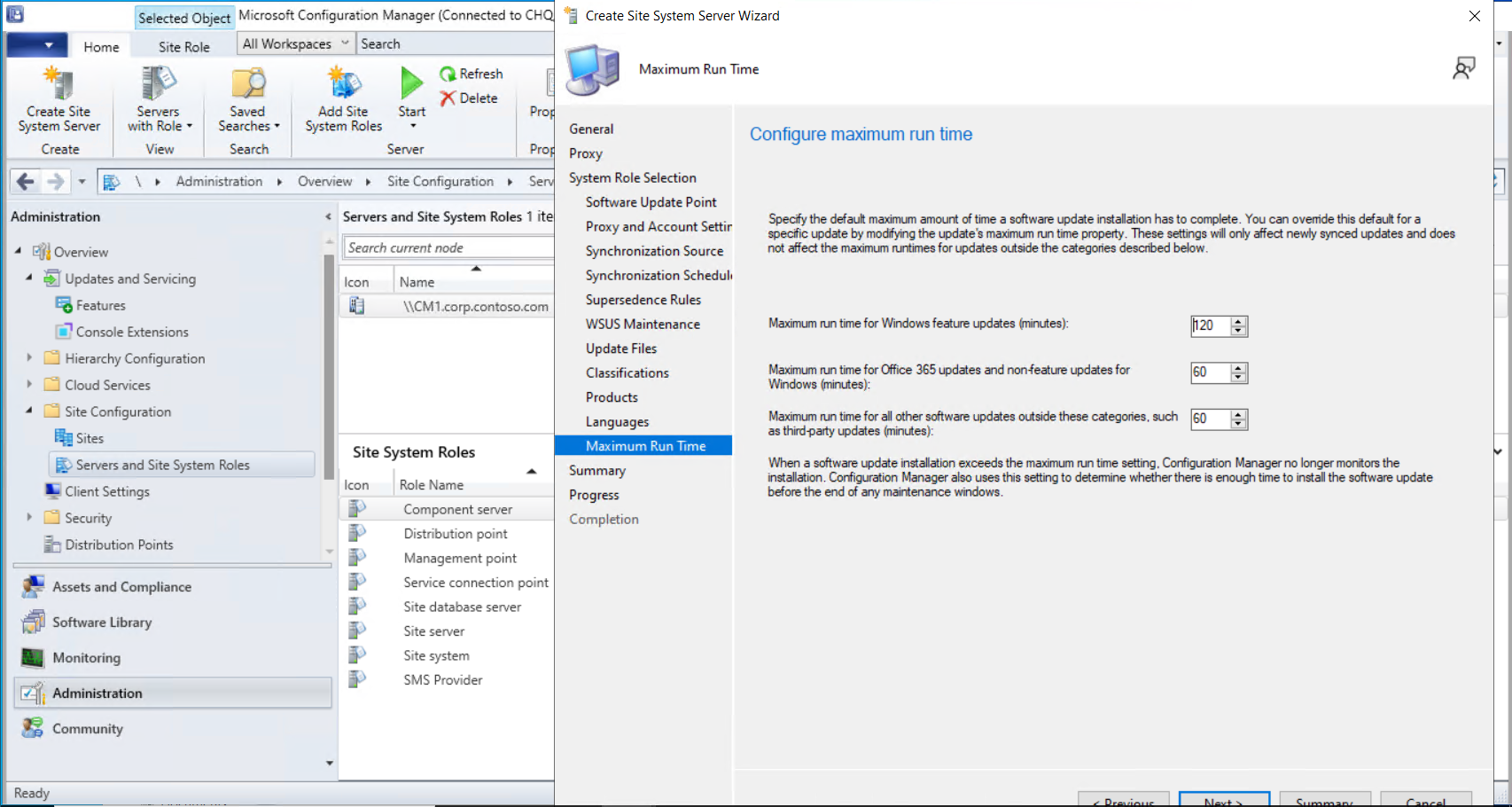This screenshot has width=1512, height=807.
Task: Click the Previous button in the wizard
Action: tap(1124, 800)
